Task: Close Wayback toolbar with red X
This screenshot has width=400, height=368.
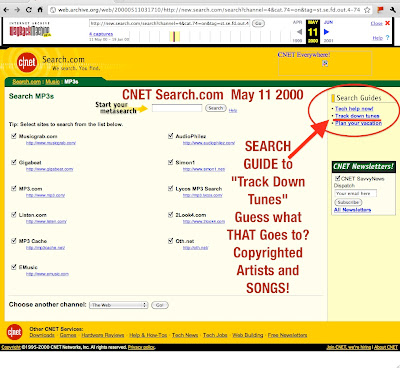Action: 387,23
